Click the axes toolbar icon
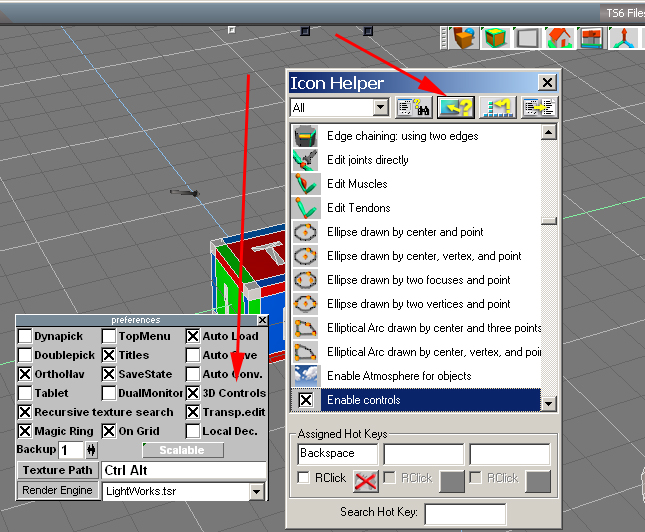Image resolution: width=645 pixels, height=532 pixels. pyautogui.click(x=624, y=38)
